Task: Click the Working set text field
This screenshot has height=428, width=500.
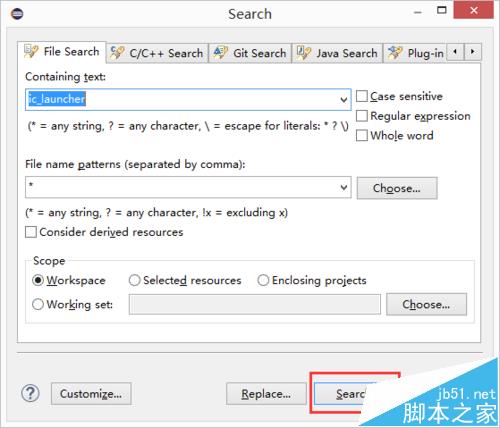Action: tap(255, 304)
